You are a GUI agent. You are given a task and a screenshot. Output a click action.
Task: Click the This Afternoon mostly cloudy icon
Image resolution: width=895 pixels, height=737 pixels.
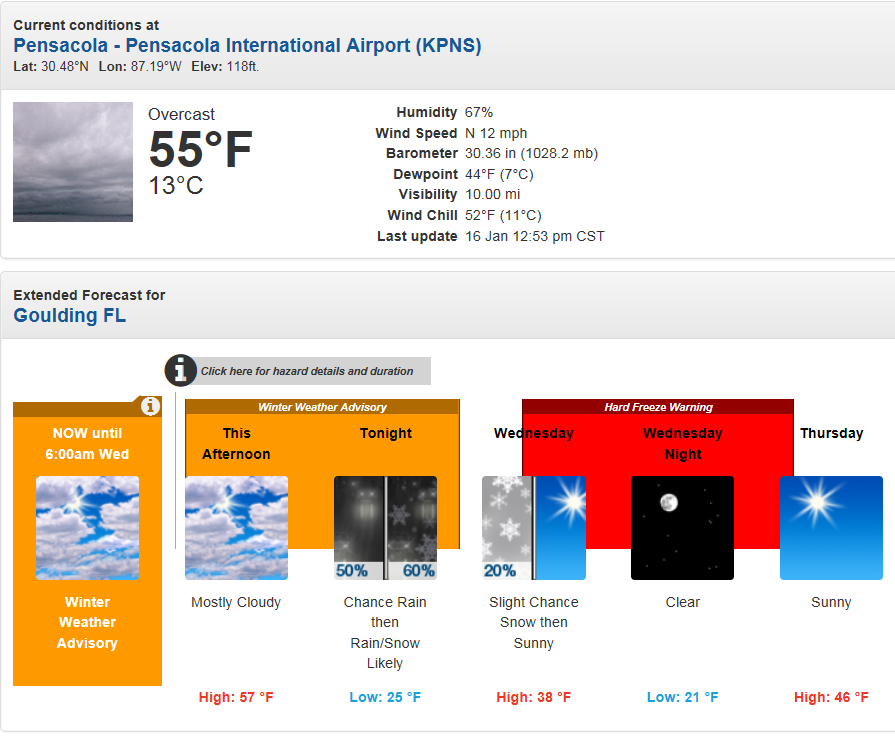click(236, 528)
